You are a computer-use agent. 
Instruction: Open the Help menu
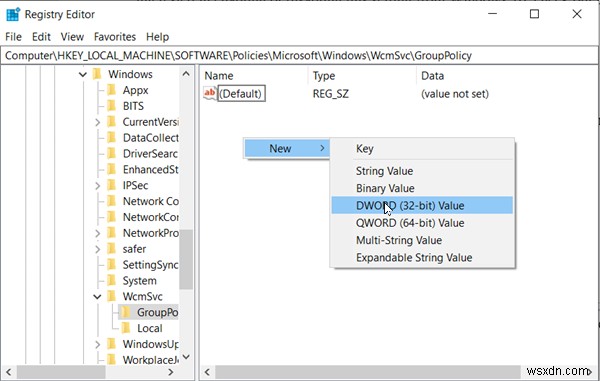[x=157, y=37]
